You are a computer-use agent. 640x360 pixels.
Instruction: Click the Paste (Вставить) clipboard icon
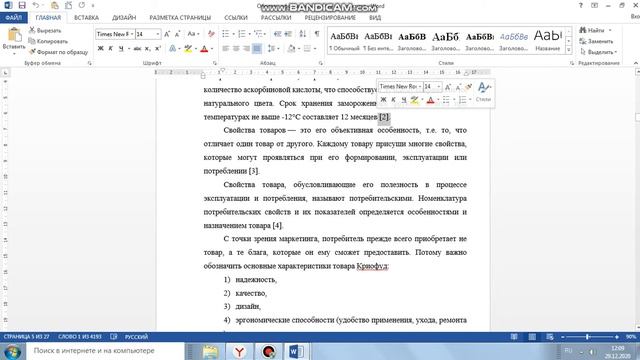[x=14, y=35]
